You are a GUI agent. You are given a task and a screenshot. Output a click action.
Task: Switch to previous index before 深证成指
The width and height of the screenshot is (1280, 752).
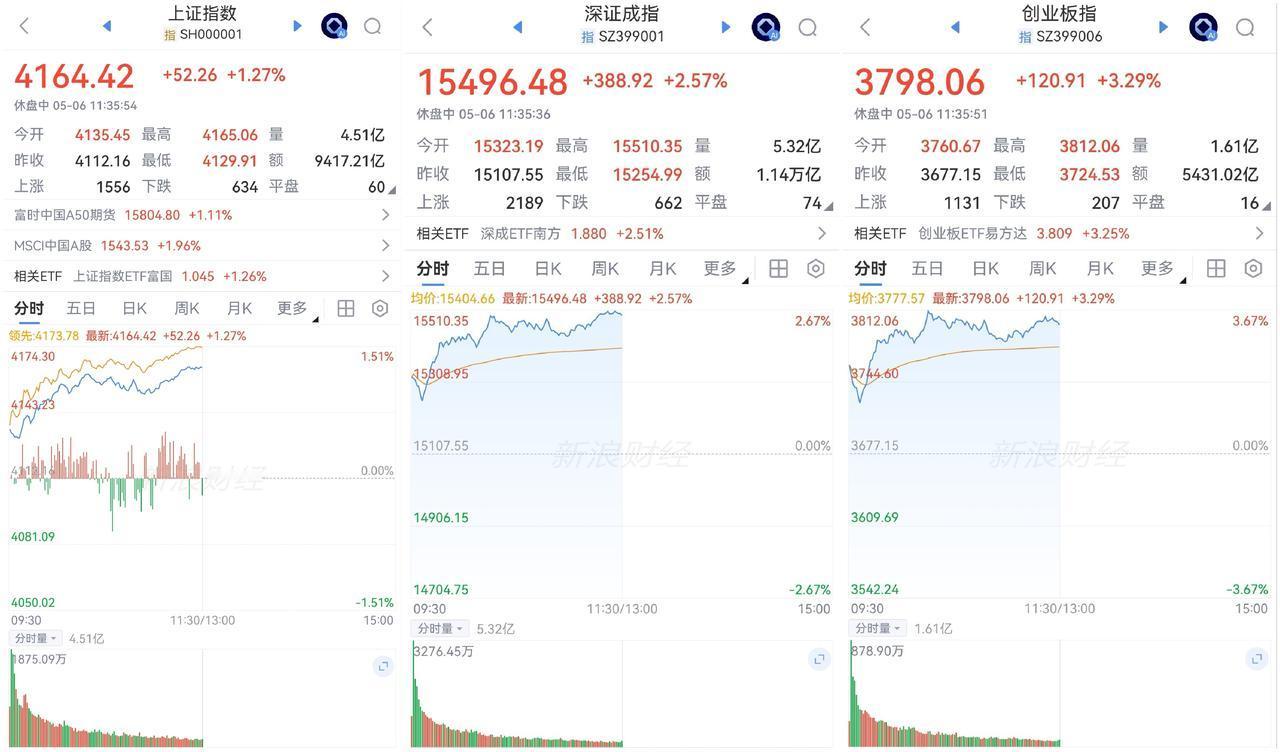click(x=517, y=27)
